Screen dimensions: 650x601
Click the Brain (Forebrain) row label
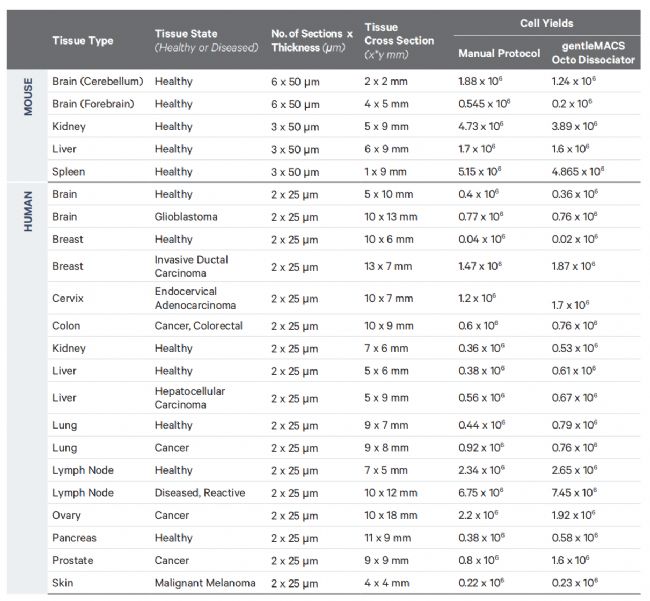(x=96, y=104)
